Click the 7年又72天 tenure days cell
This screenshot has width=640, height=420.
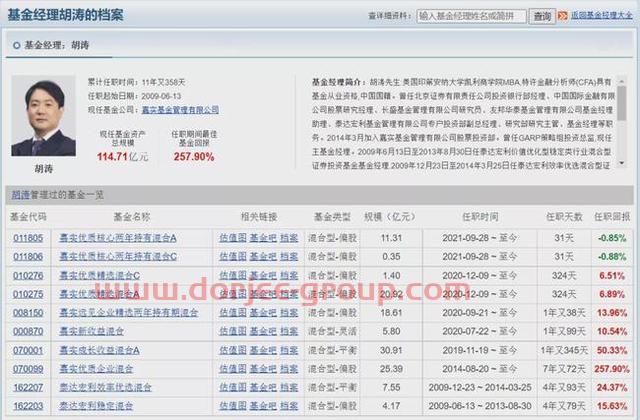click(x=564, y=369)
